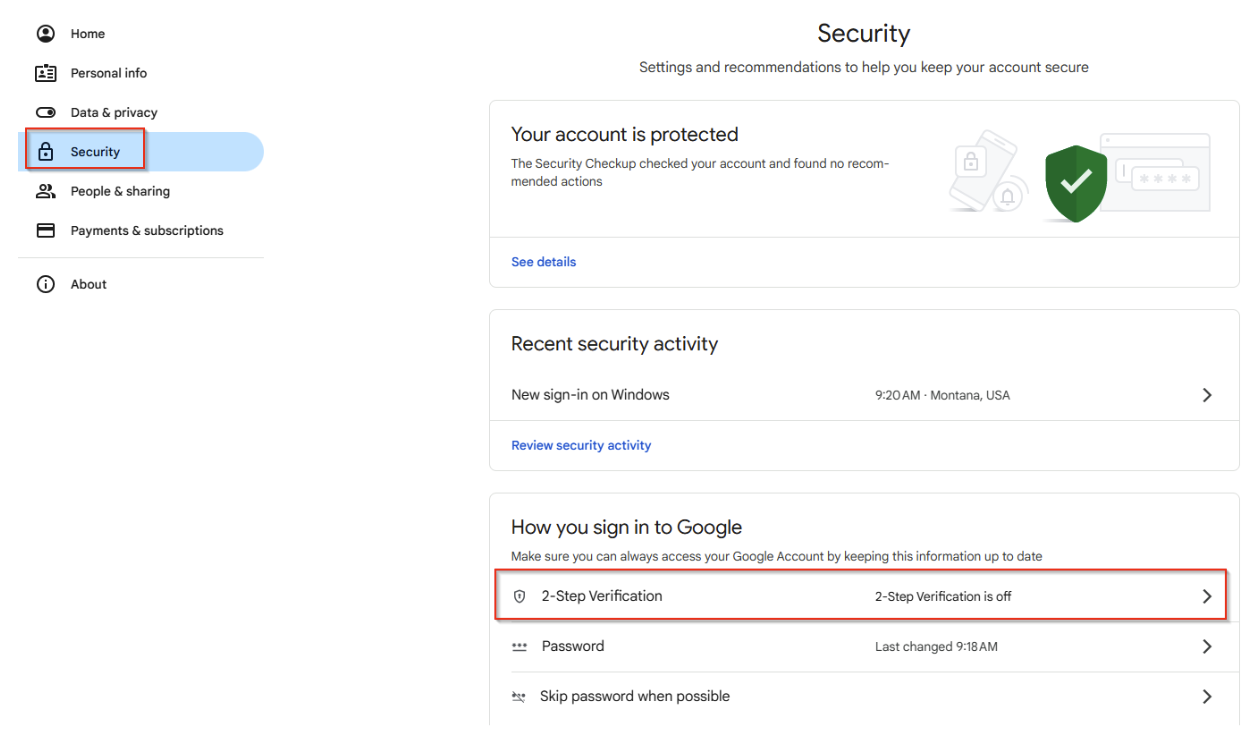
Task: Open the People & sharing section
Action: pyautogui.click(x=120, y=191)
